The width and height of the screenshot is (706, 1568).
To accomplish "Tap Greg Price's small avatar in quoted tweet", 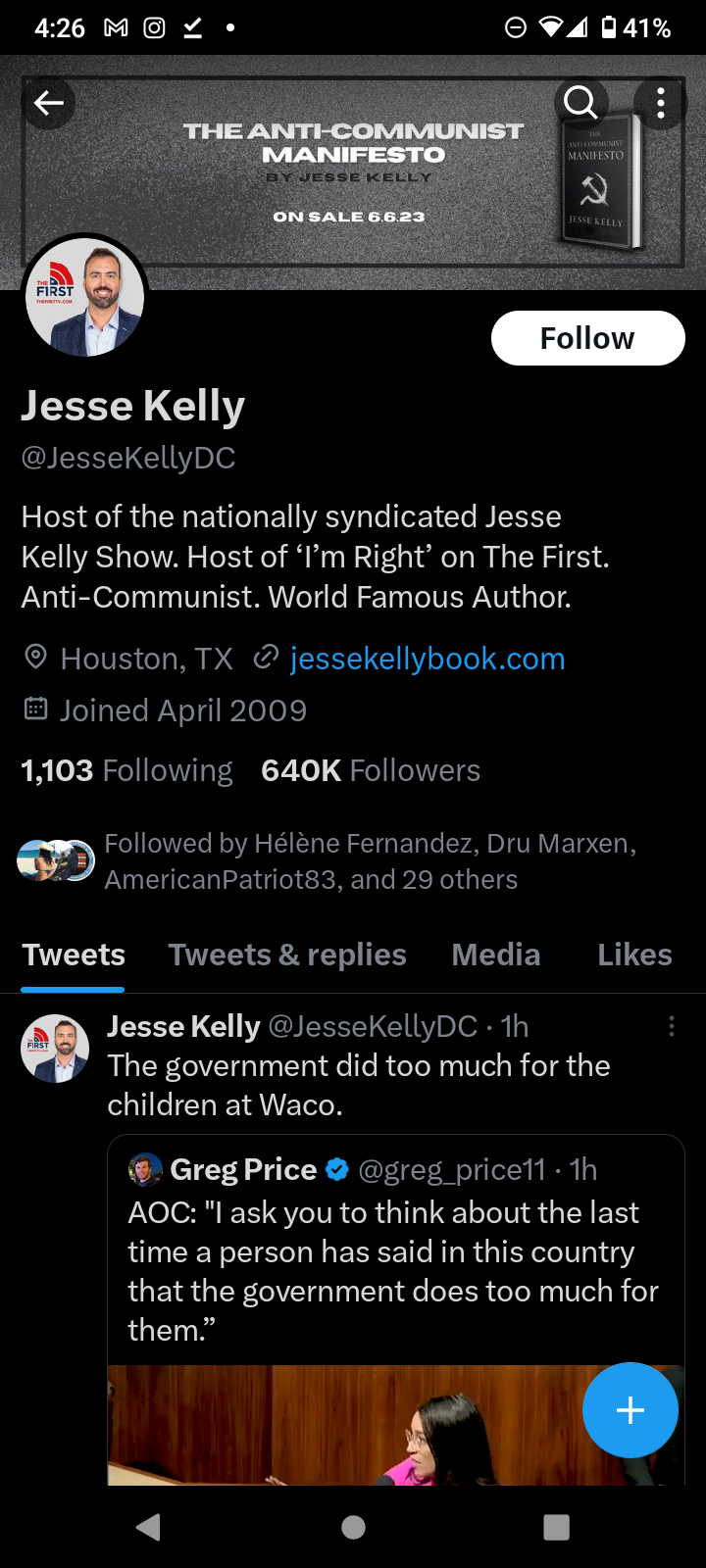I will click(x=145, y=1169).
